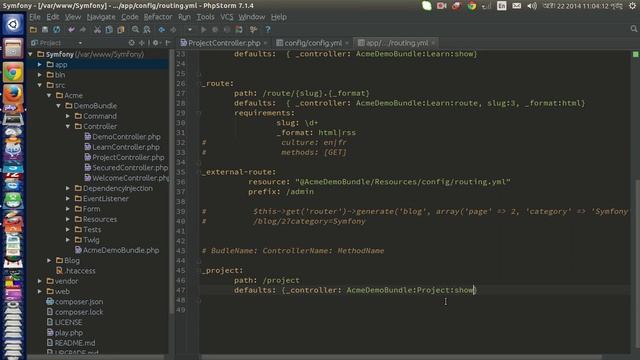Click the Help question mark icon

coord(268,29)
